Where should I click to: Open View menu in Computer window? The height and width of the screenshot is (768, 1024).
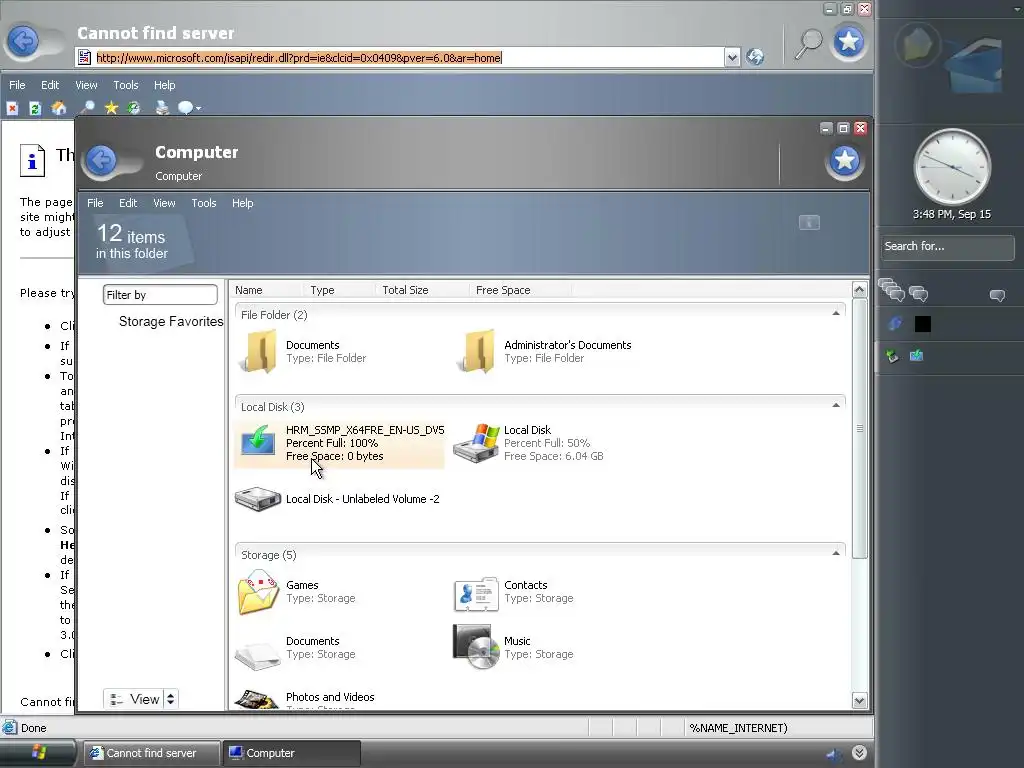[x=165, y=203]
